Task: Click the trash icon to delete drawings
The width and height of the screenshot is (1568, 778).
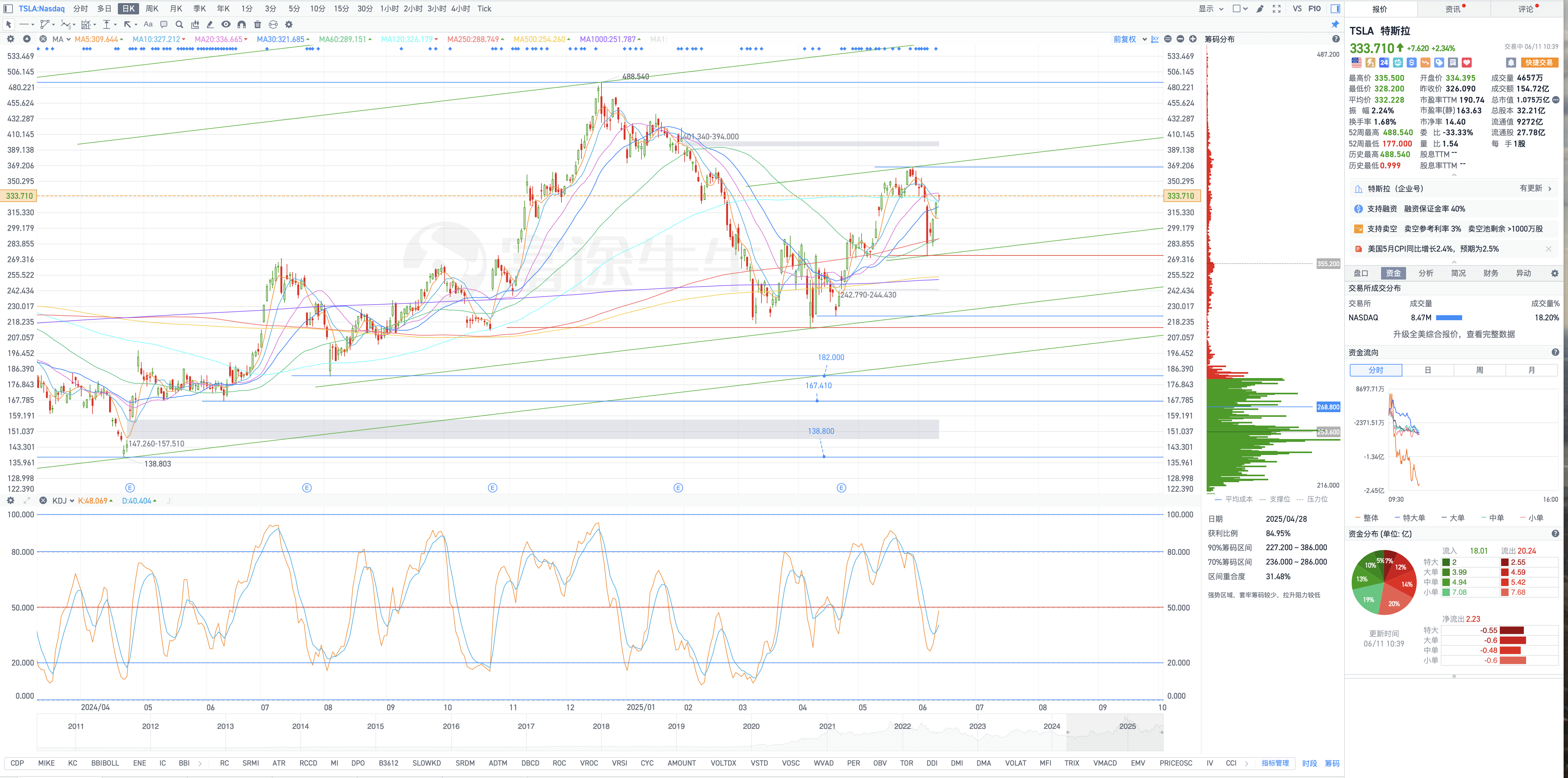Action: pyautogui.click(x=258, y=24)
